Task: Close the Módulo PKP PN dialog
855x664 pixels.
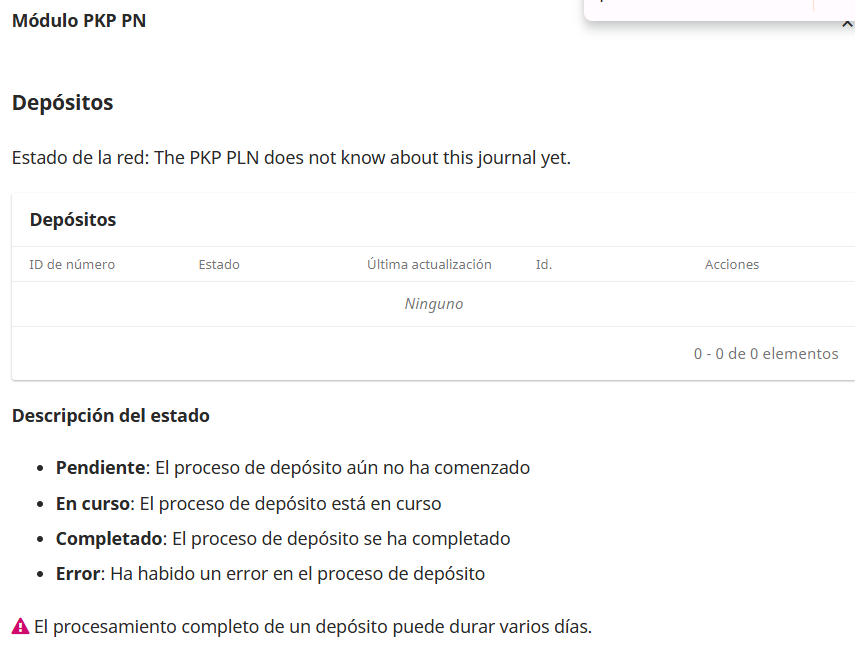Action: tap(848, 23)
